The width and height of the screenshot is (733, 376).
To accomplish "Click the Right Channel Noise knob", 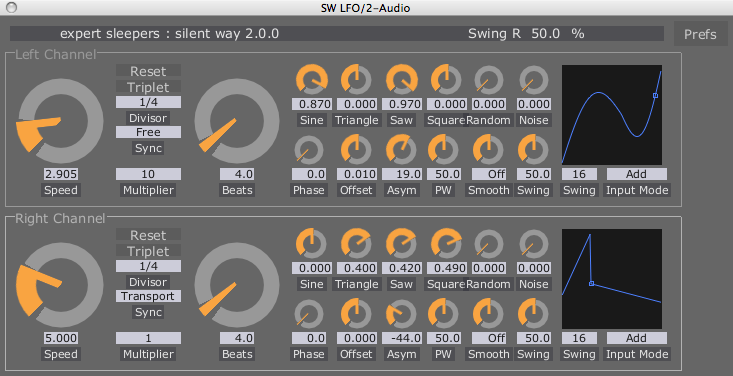I will click(533, 244).
